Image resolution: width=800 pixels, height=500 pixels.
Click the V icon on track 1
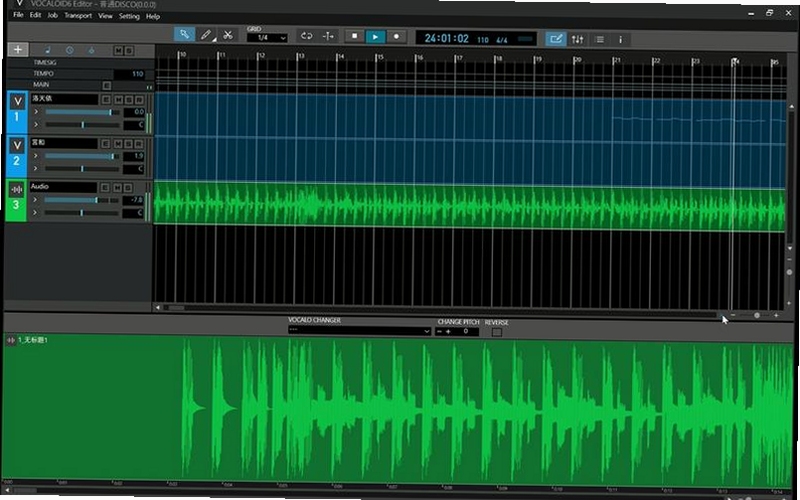[17, 101]
